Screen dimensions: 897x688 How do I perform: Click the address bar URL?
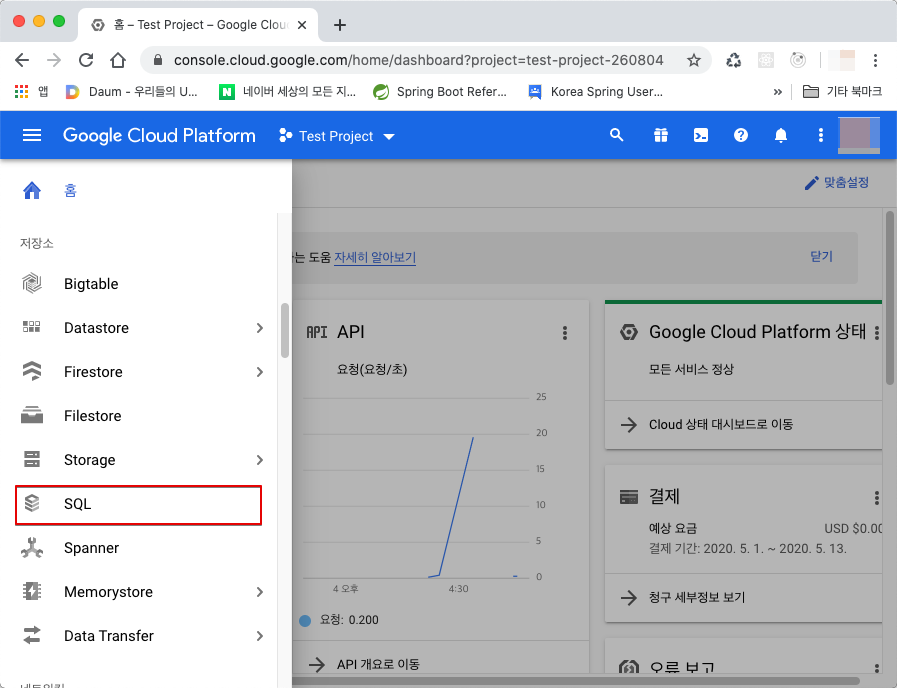418,60
